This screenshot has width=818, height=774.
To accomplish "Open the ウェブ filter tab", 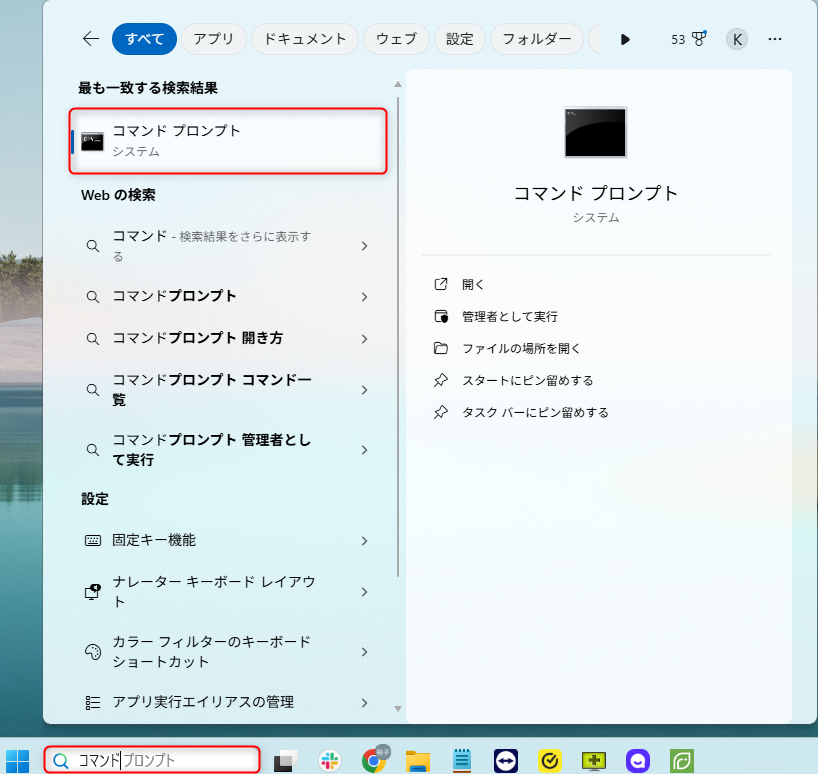I will point(396,39).
